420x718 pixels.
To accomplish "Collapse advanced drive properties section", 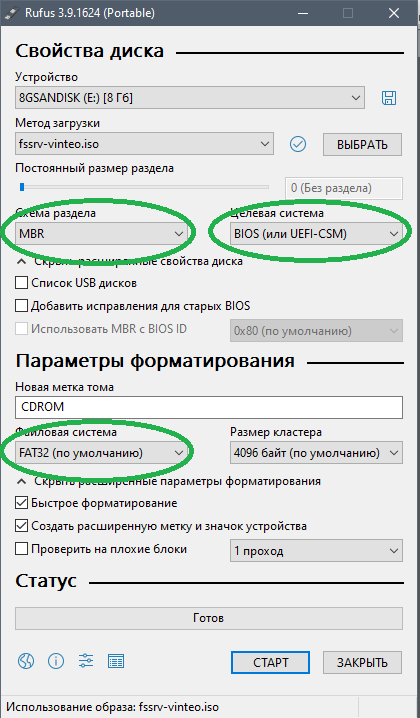I will pyautogui.click(x=130, y=261).
